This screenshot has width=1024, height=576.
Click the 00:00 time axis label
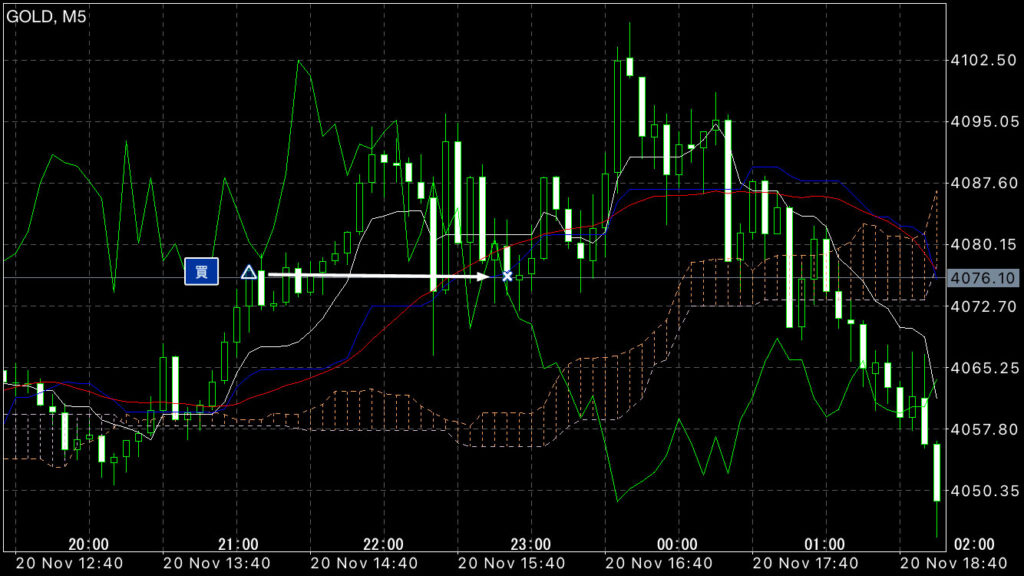(677, 544)
